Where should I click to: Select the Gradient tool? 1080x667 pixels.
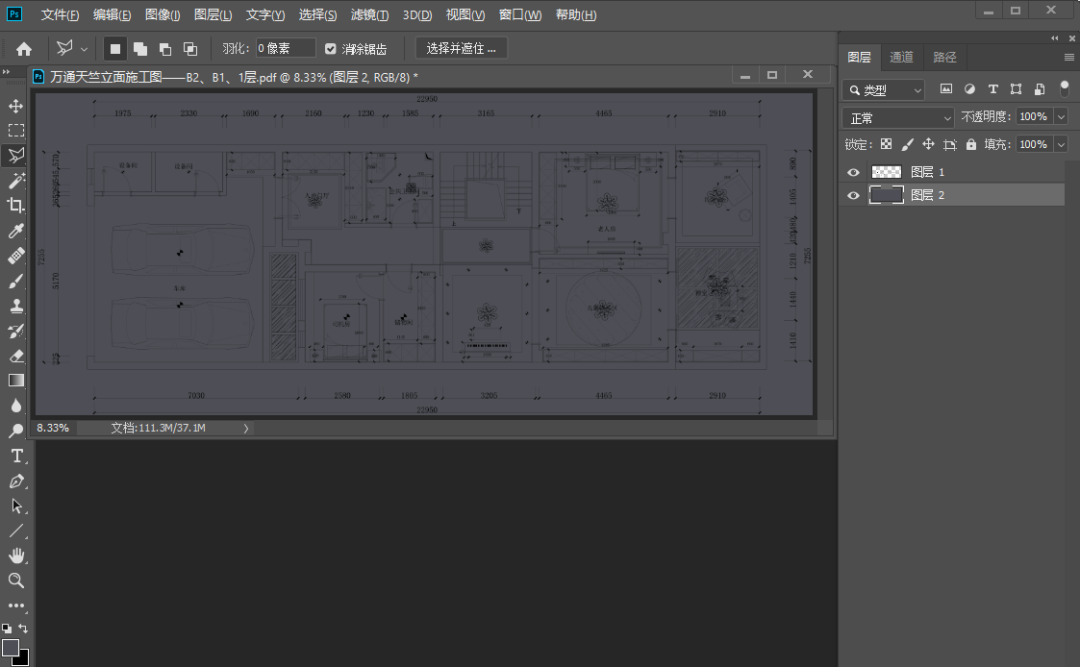click(x=16, y=380)
